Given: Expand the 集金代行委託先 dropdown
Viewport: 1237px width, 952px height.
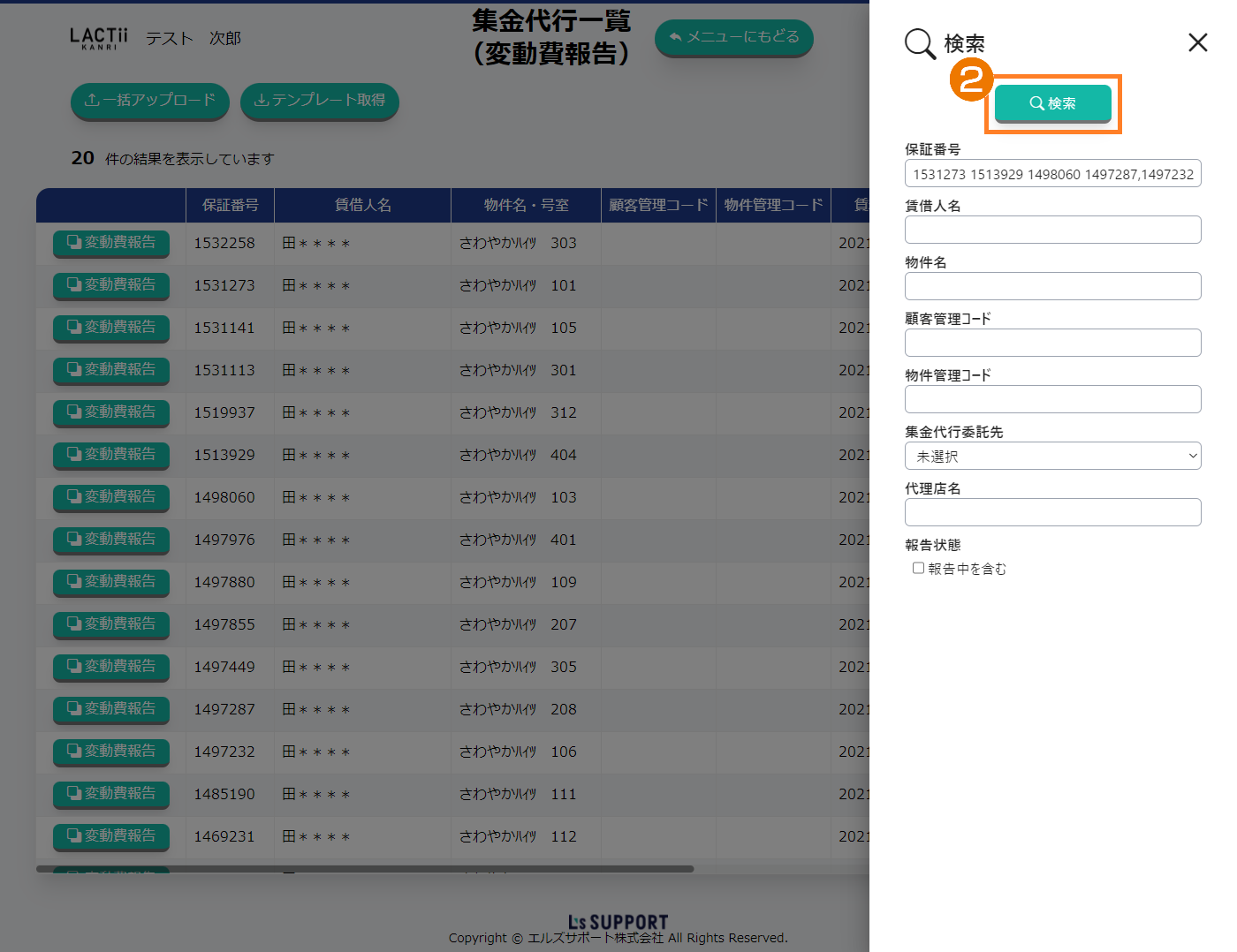Looking at the screenshot, I should click(x=1052, y=456).
